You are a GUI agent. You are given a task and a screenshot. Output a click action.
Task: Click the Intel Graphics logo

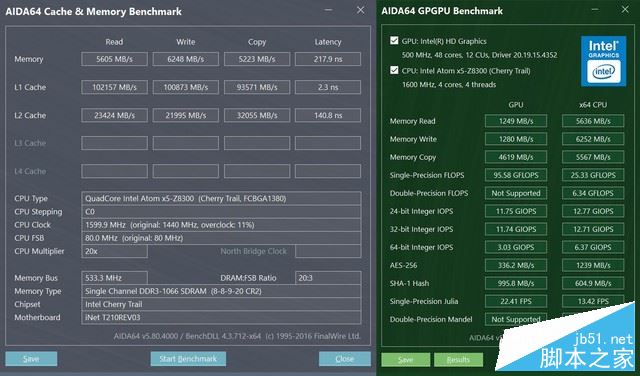click(603, 61)
